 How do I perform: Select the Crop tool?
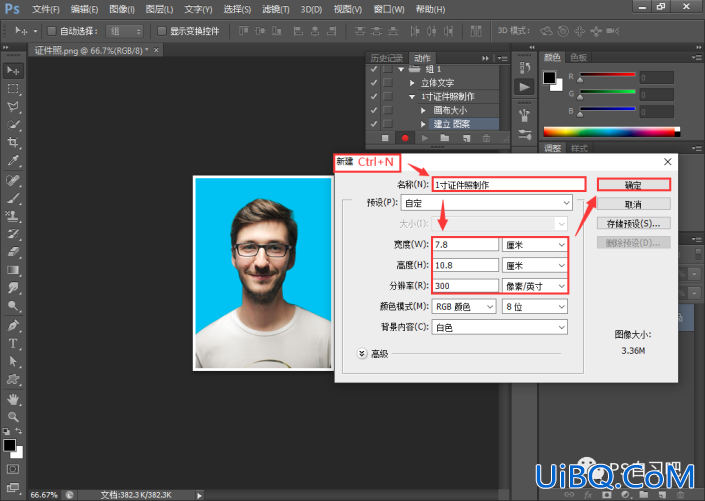(x=13, y=143)
